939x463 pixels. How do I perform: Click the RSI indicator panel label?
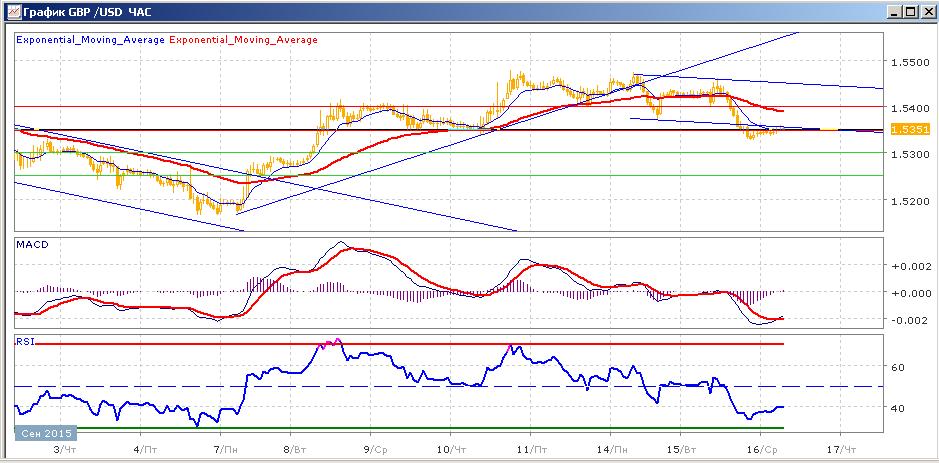point(24,340)
